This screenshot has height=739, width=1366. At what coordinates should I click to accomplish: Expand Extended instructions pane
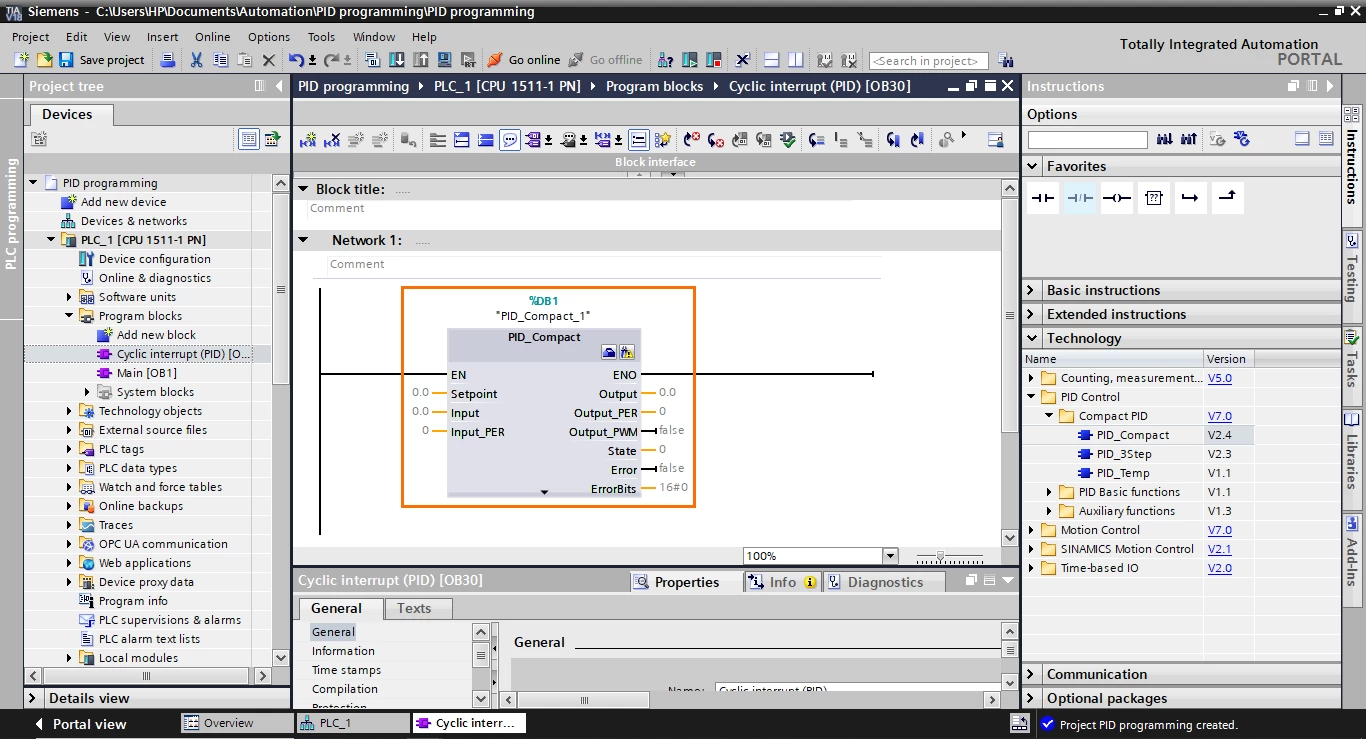tap(1031, 314)
